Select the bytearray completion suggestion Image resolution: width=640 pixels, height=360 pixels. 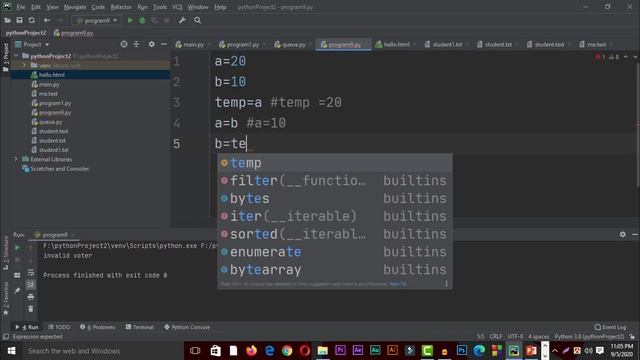[335, 270]
